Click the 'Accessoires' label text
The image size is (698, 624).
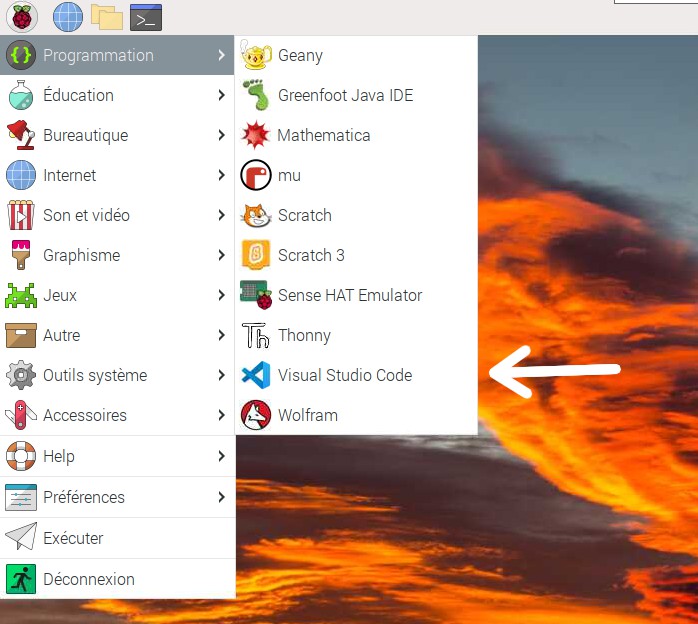coord(85,415)
